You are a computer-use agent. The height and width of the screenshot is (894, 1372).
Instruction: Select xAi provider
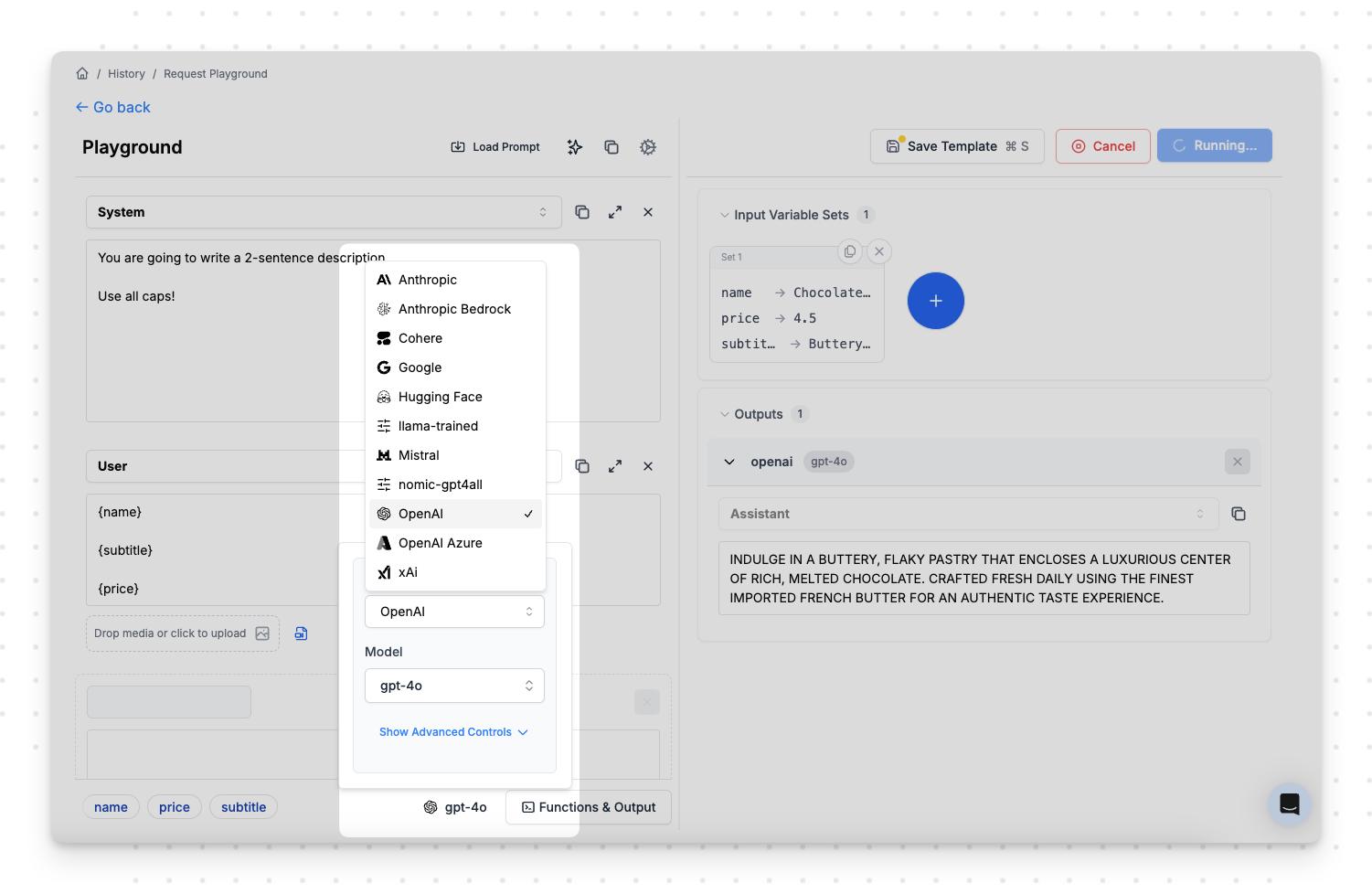(x=455, y=572)
